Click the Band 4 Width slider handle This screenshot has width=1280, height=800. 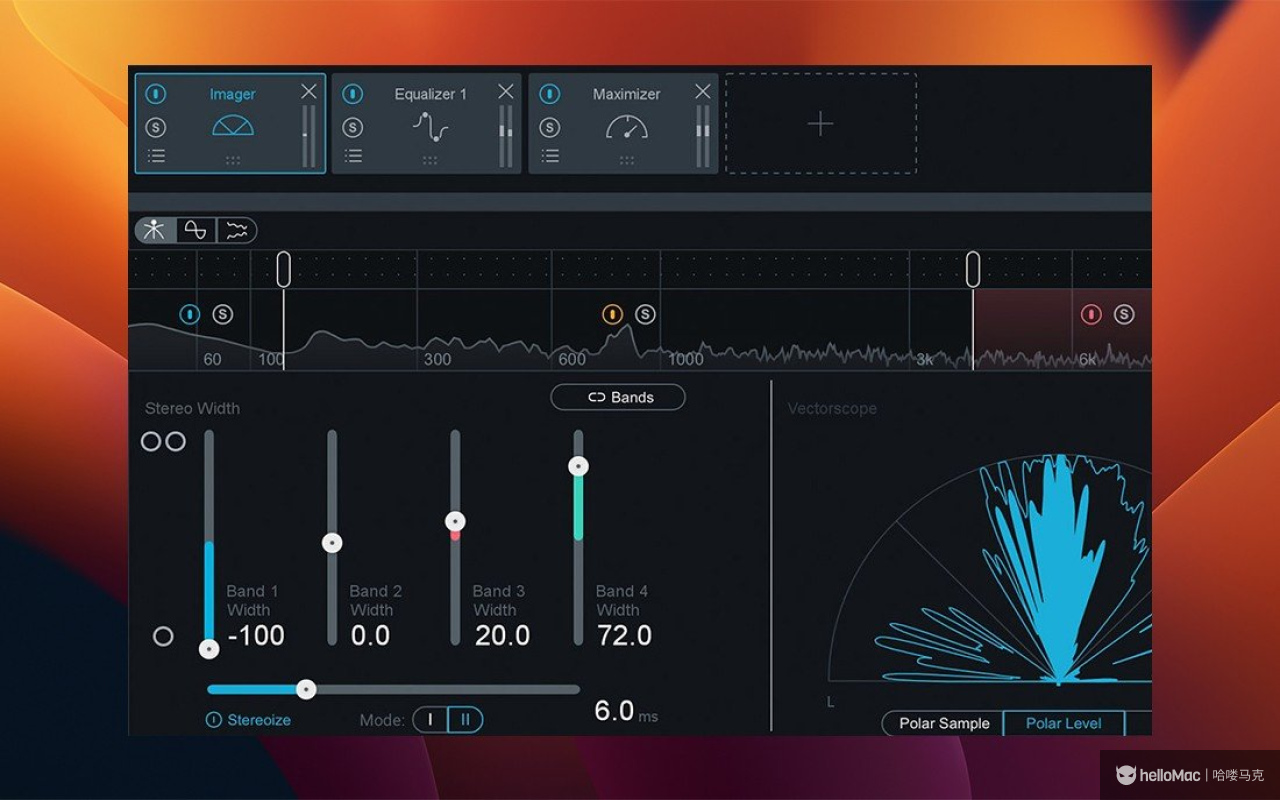(x=578, y=466)
